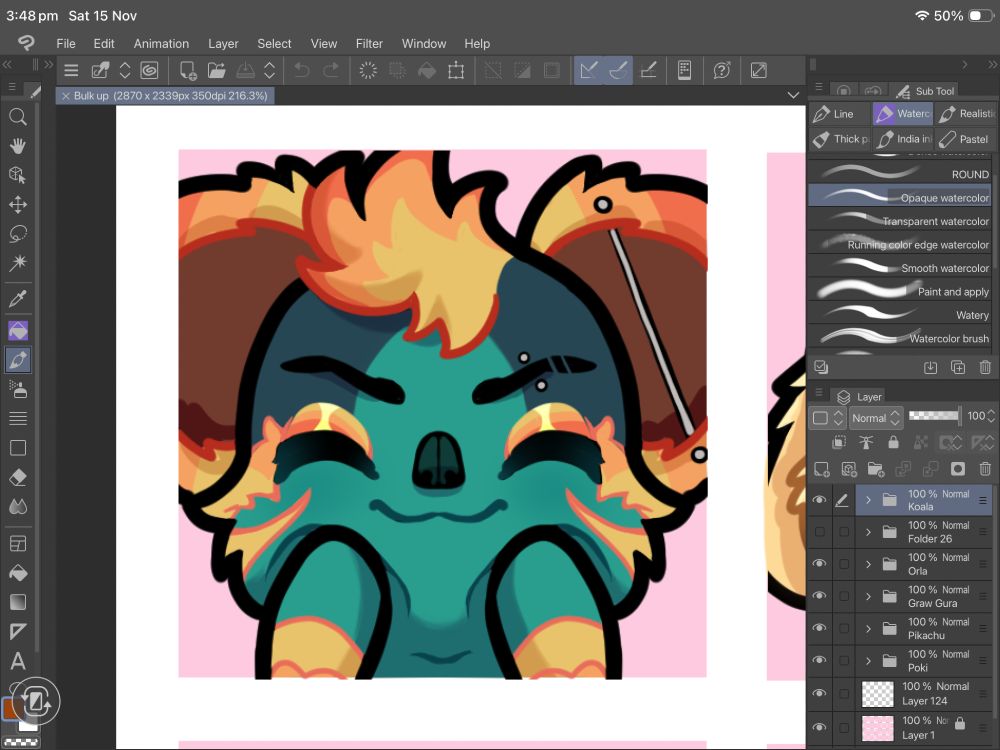The image size is (1000, 750).
Task: Open file using folder icon in command bar
Action: click(x=216, y=70)
